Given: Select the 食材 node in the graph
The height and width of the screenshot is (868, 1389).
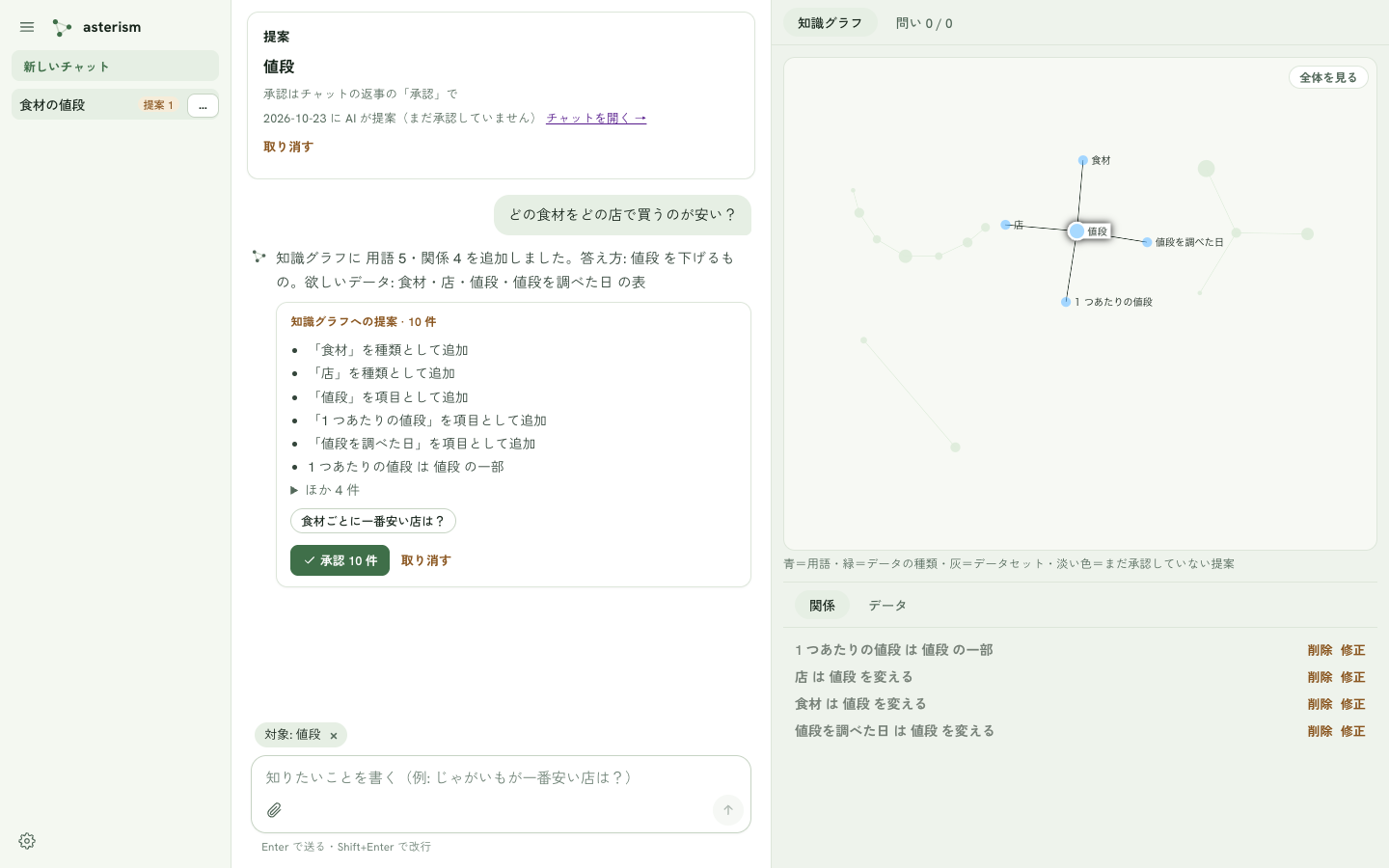Looking at the screenshot, I should click(1083, 161).
